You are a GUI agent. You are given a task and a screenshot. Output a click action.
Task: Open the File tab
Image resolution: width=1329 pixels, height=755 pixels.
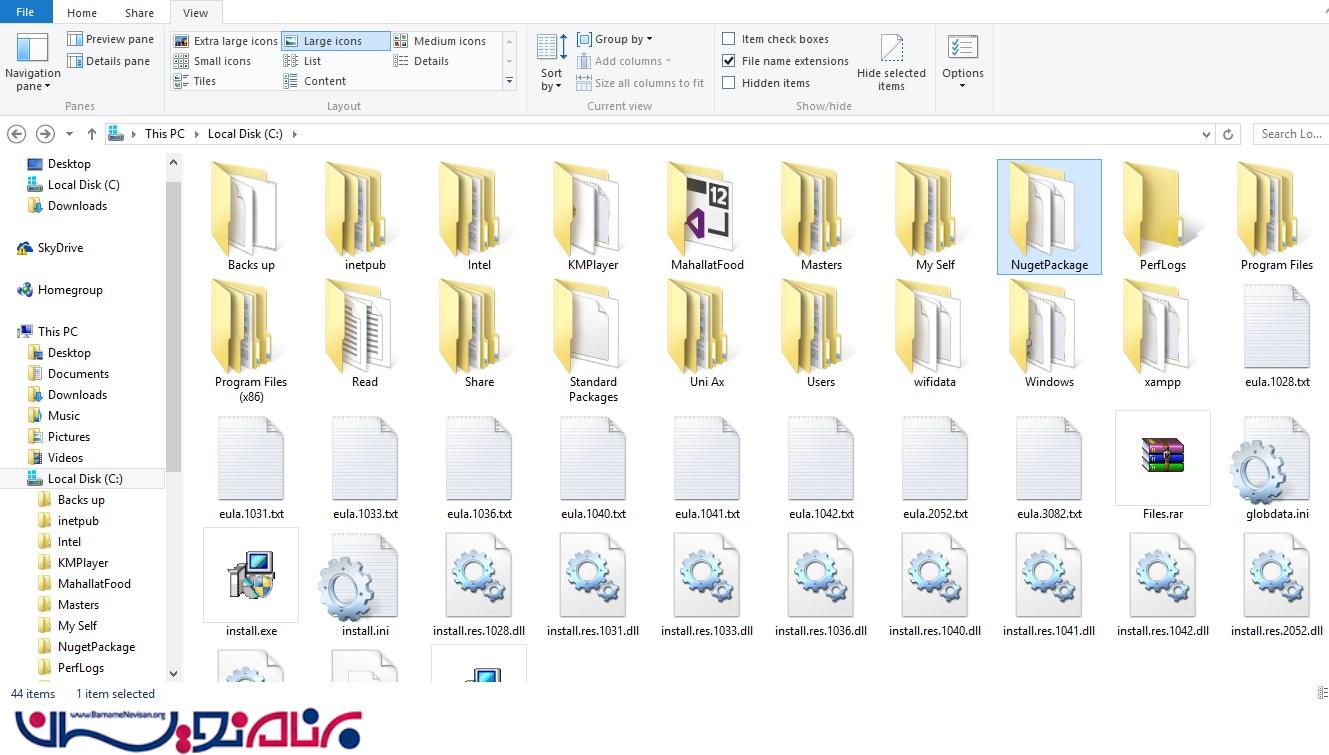coord(26,12)
